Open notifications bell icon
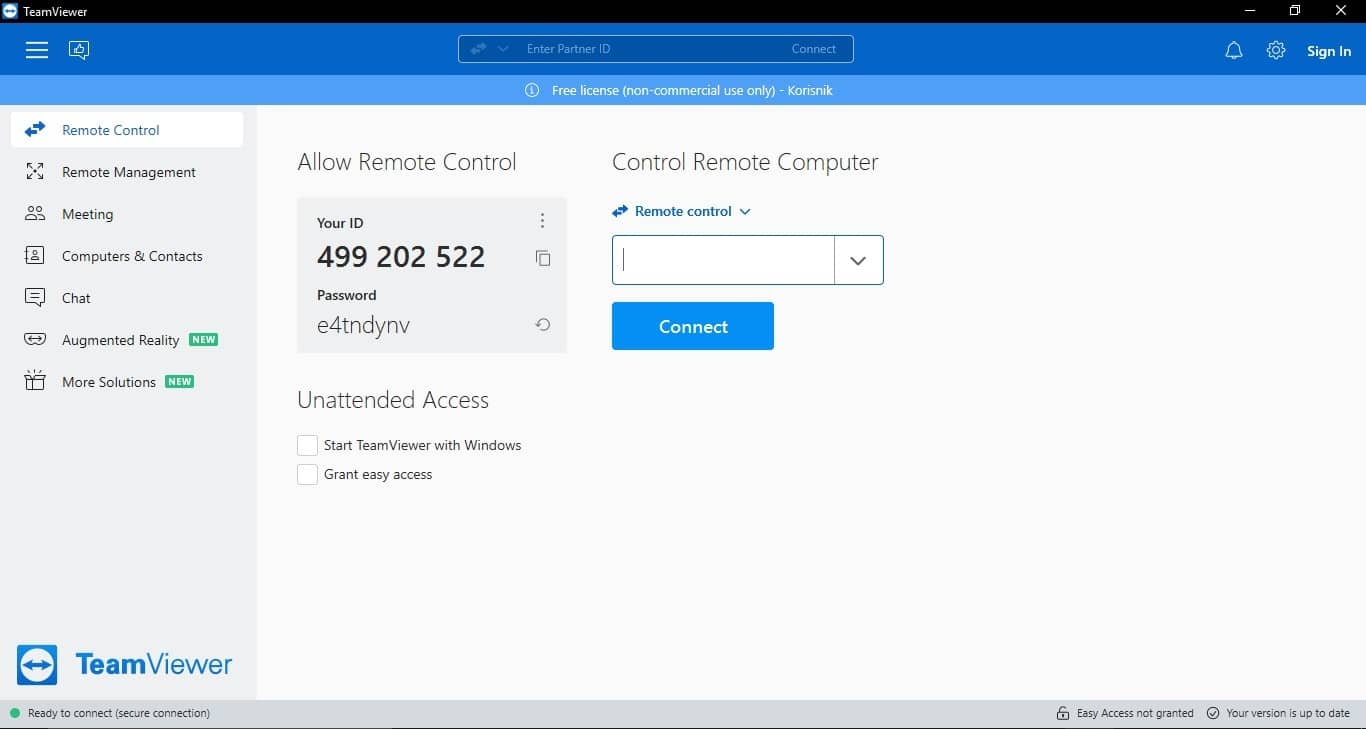 [x=1234, y=50]
